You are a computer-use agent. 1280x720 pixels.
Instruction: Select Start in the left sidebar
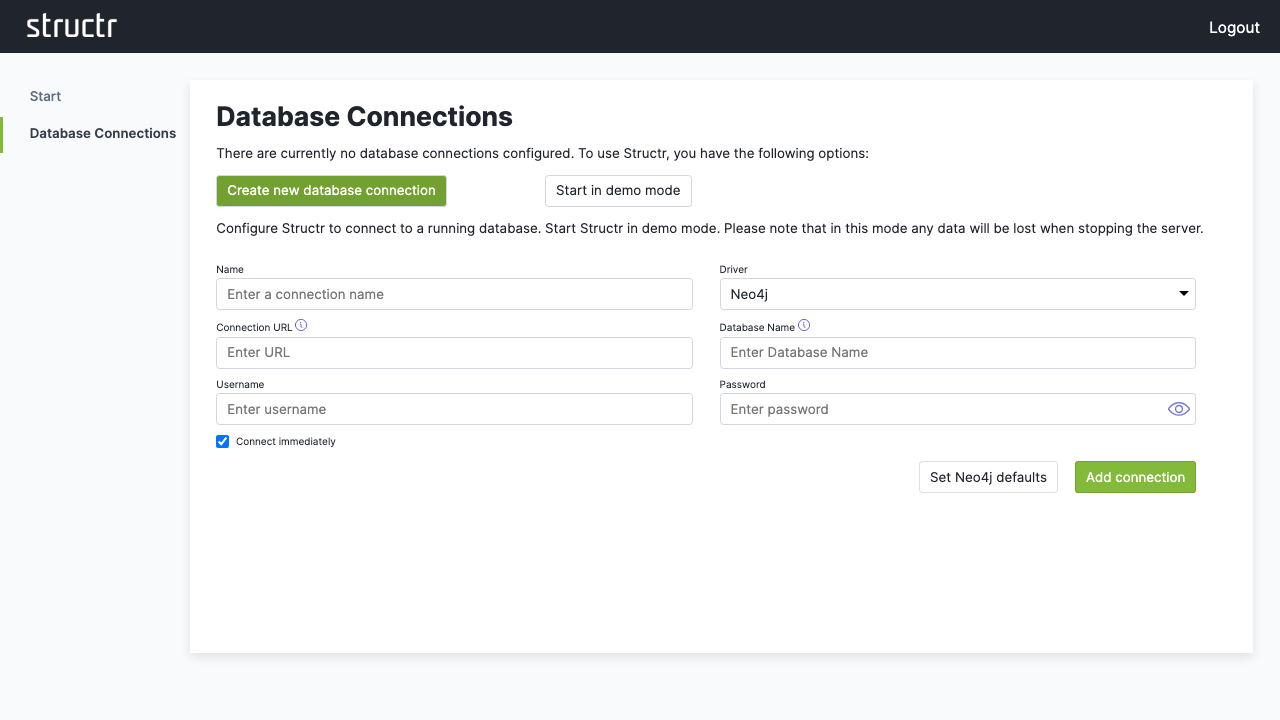click(x=45, y=96)
